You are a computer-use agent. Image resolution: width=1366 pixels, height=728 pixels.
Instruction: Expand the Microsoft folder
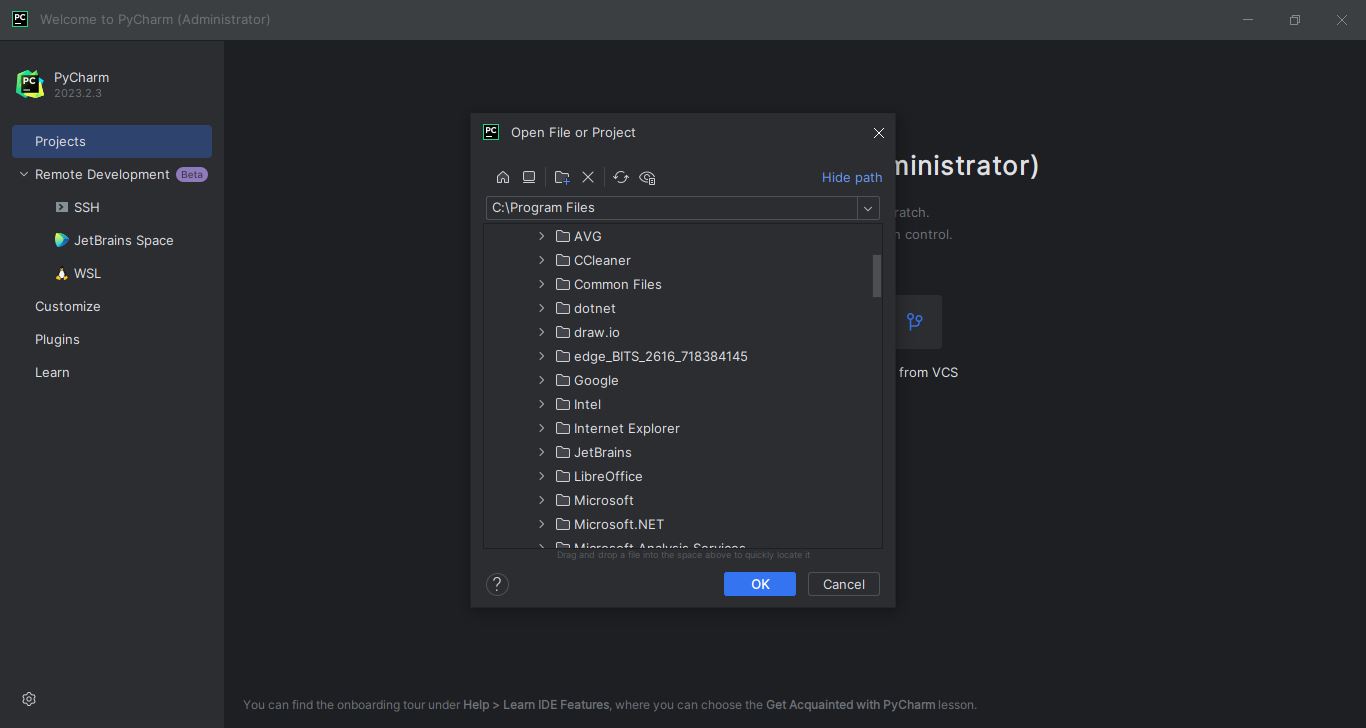pos(542,500)
